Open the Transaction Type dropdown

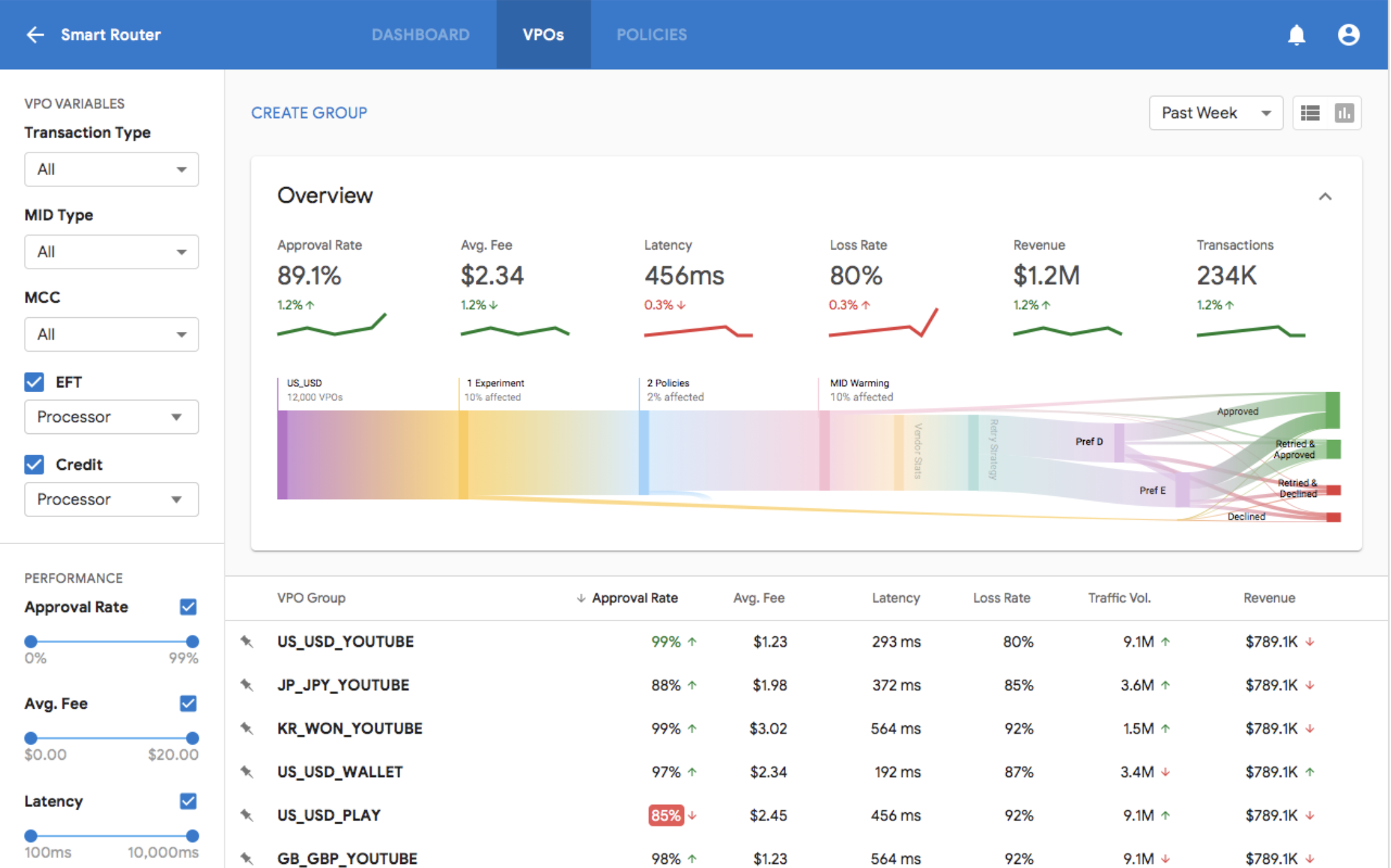pyautogui.click(x=111, y=169)
